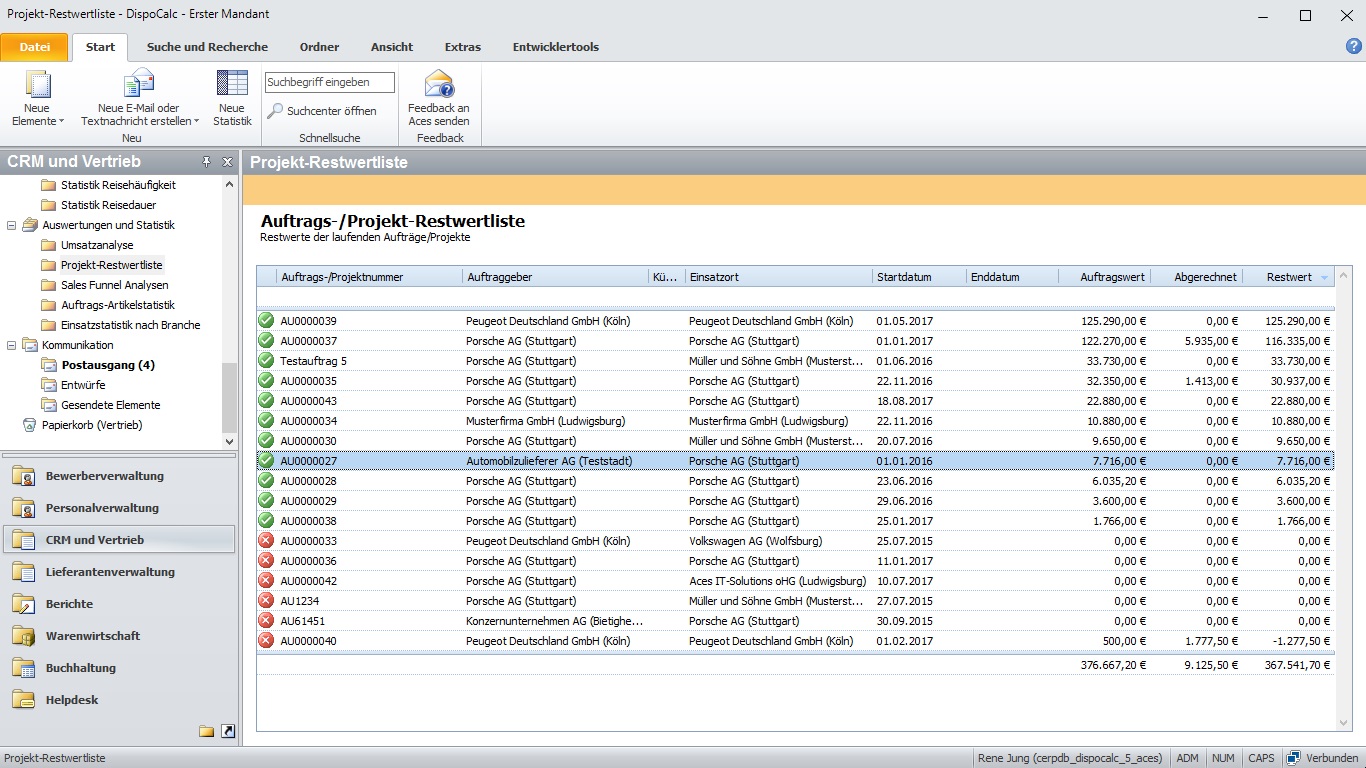Click red status icon of AU0000040

[266, 641]
